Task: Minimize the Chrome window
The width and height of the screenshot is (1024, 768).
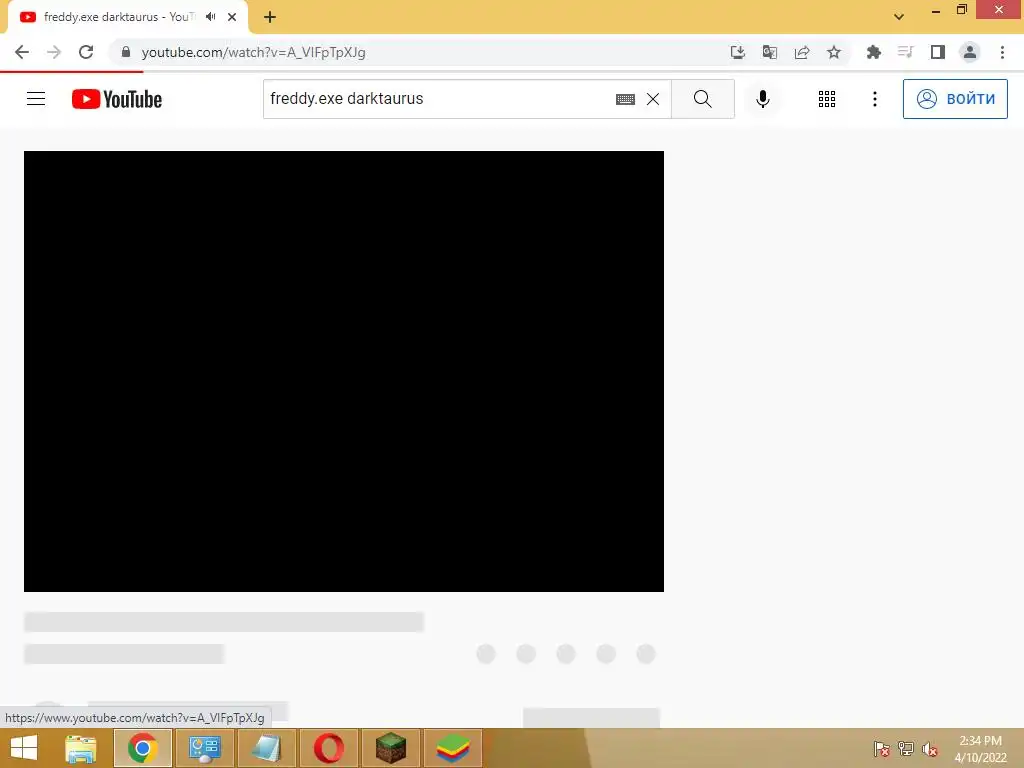Action: point(936,10)
